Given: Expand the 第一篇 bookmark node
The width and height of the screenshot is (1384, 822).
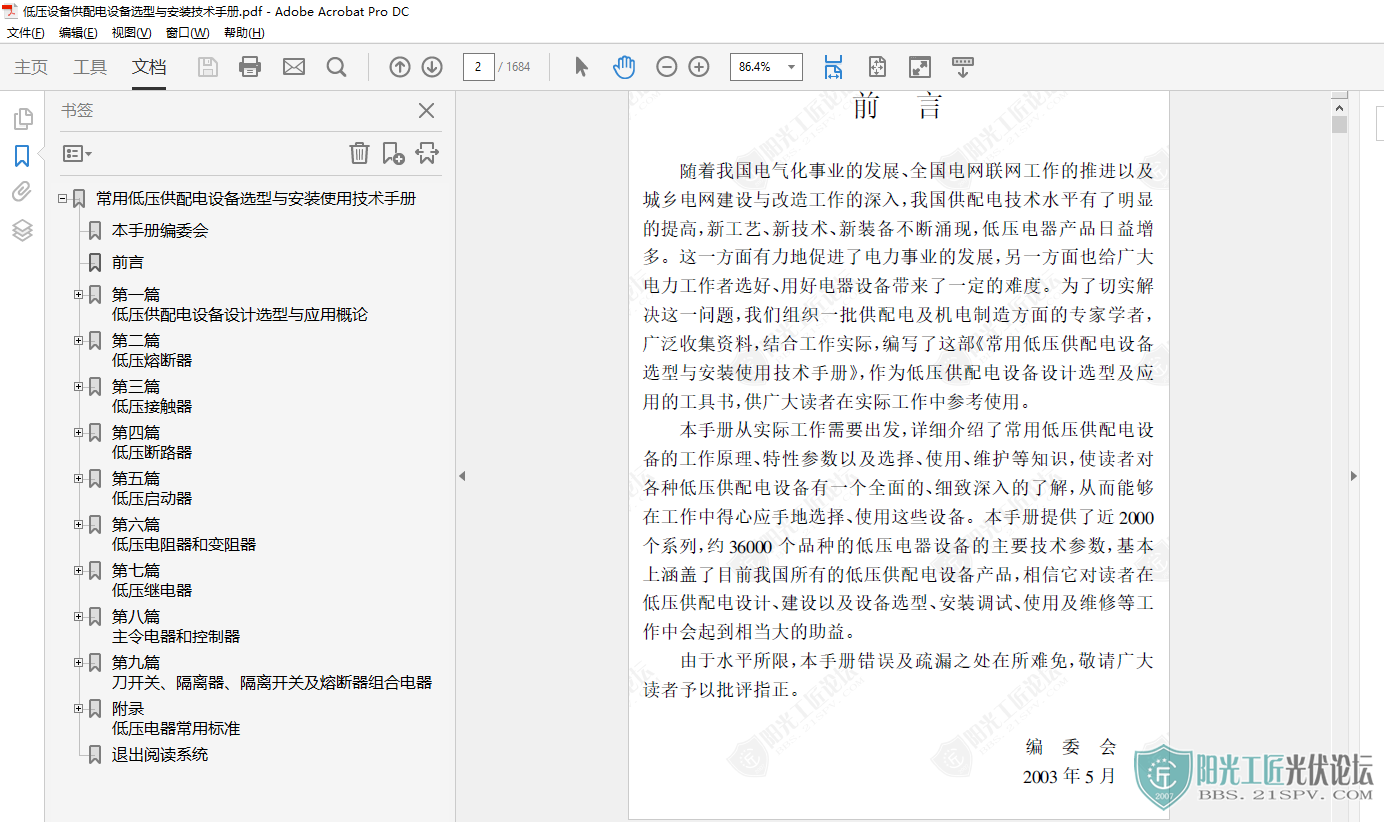Looking at the screenshot, I should click(x=78, y=294).
